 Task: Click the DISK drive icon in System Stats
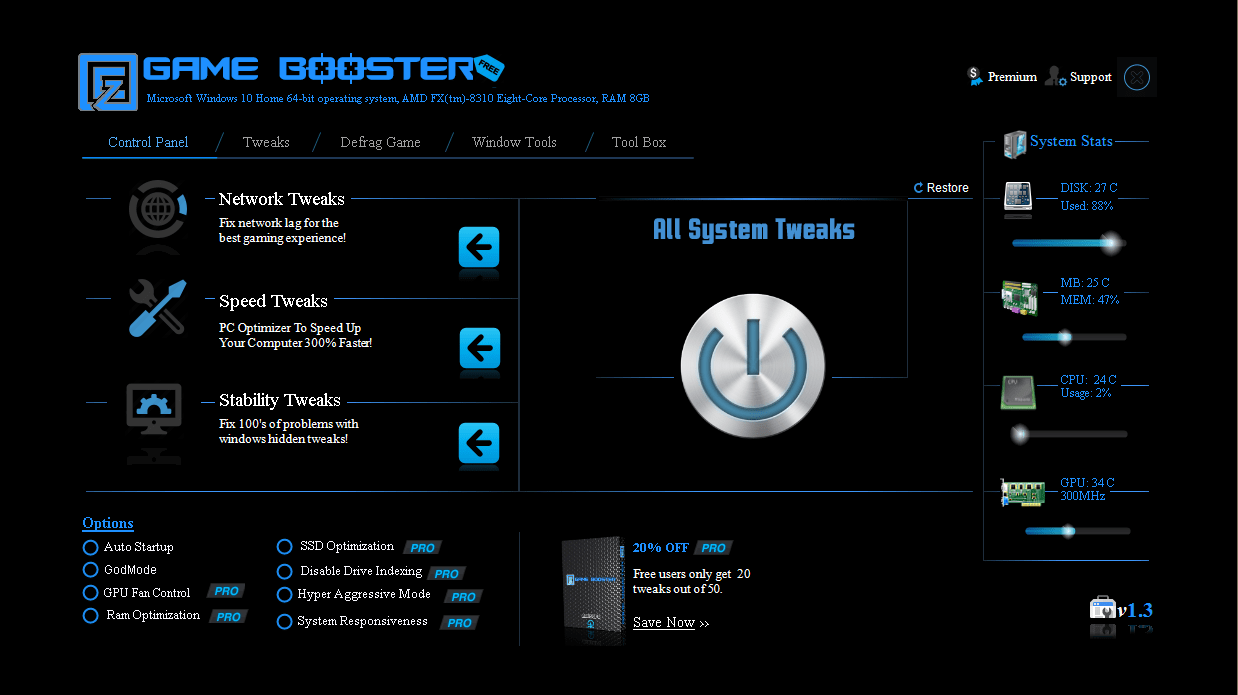[1017, 197]
